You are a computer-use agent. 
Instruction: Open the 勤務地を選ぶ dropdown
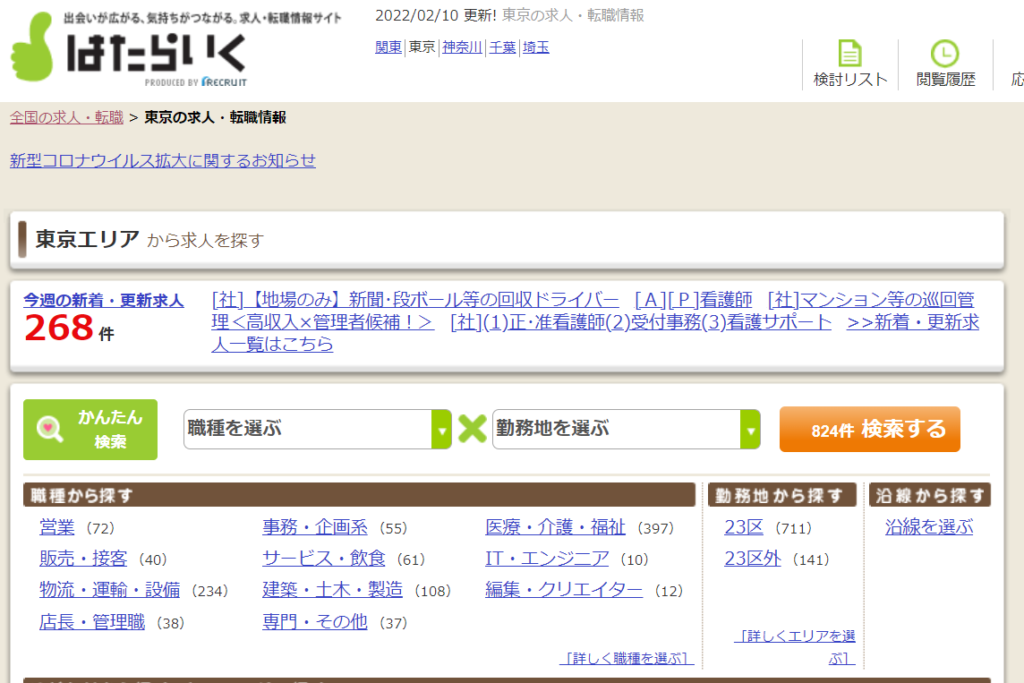(620, 428)
